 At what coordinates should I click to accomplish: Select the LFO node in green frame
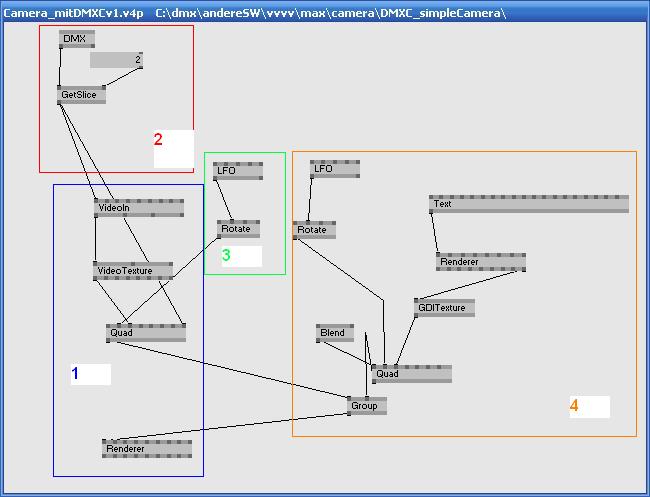pyautogui.click(x=237, y=171)
